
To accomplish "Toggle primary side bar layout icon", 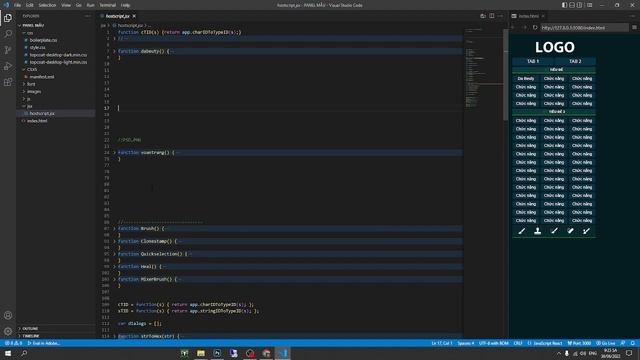I will [x=564, y=5].
